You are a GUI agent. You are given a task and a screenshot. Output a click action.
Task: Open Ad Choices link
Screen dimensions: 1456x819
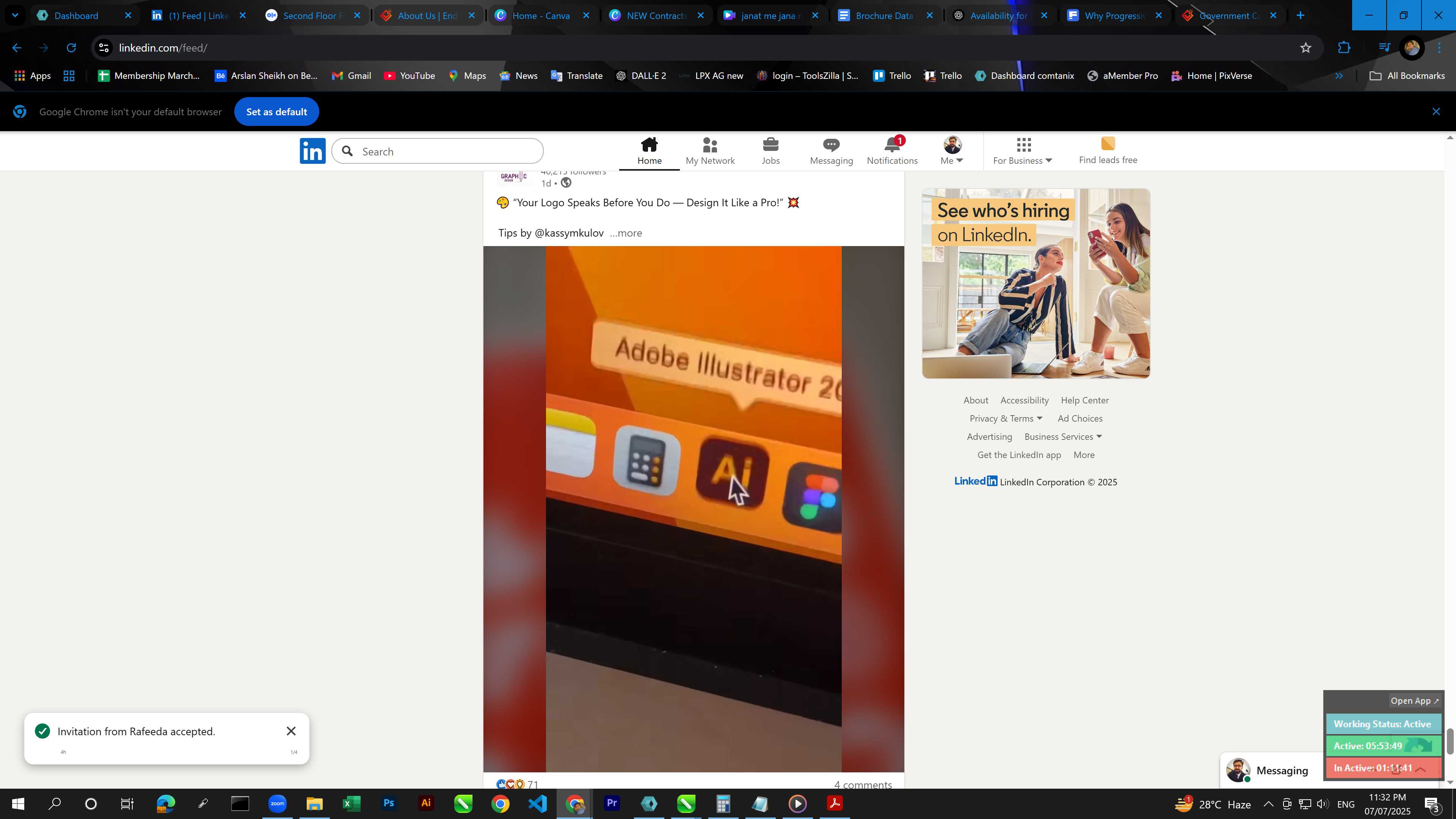point(1079,418)
